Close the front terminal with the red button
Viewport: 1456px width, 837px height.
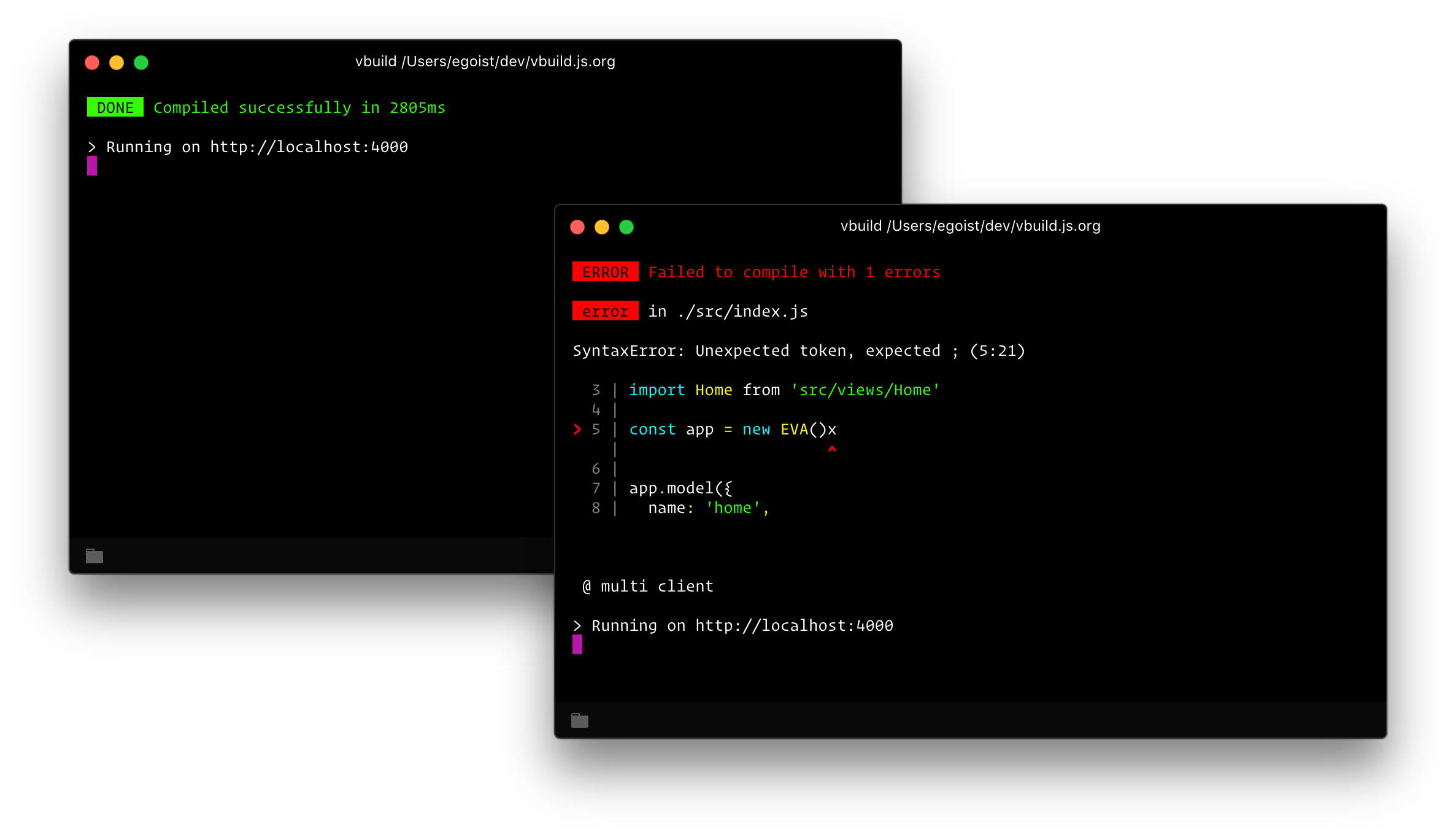[577, 227]
